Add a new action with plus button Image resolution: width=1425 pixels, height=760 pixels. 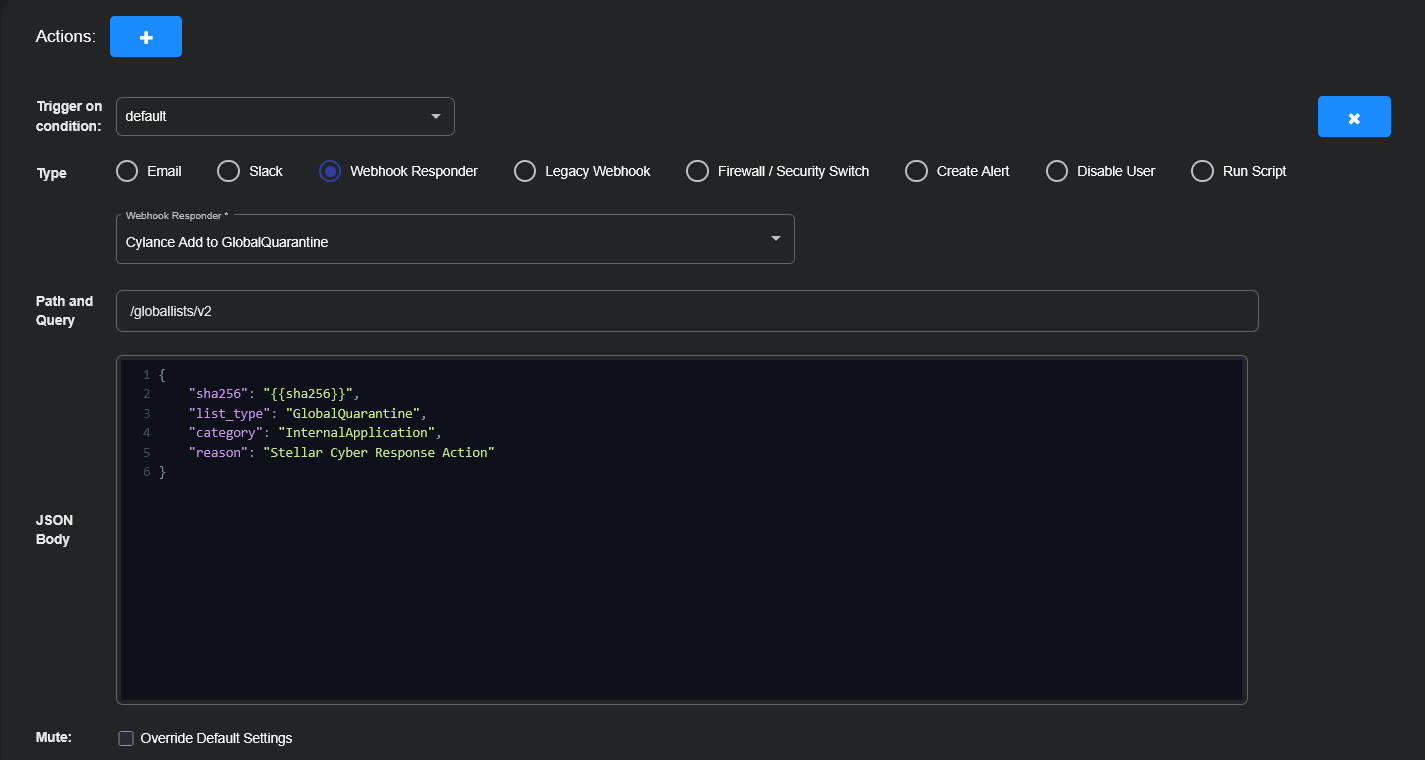coord(145,37)
